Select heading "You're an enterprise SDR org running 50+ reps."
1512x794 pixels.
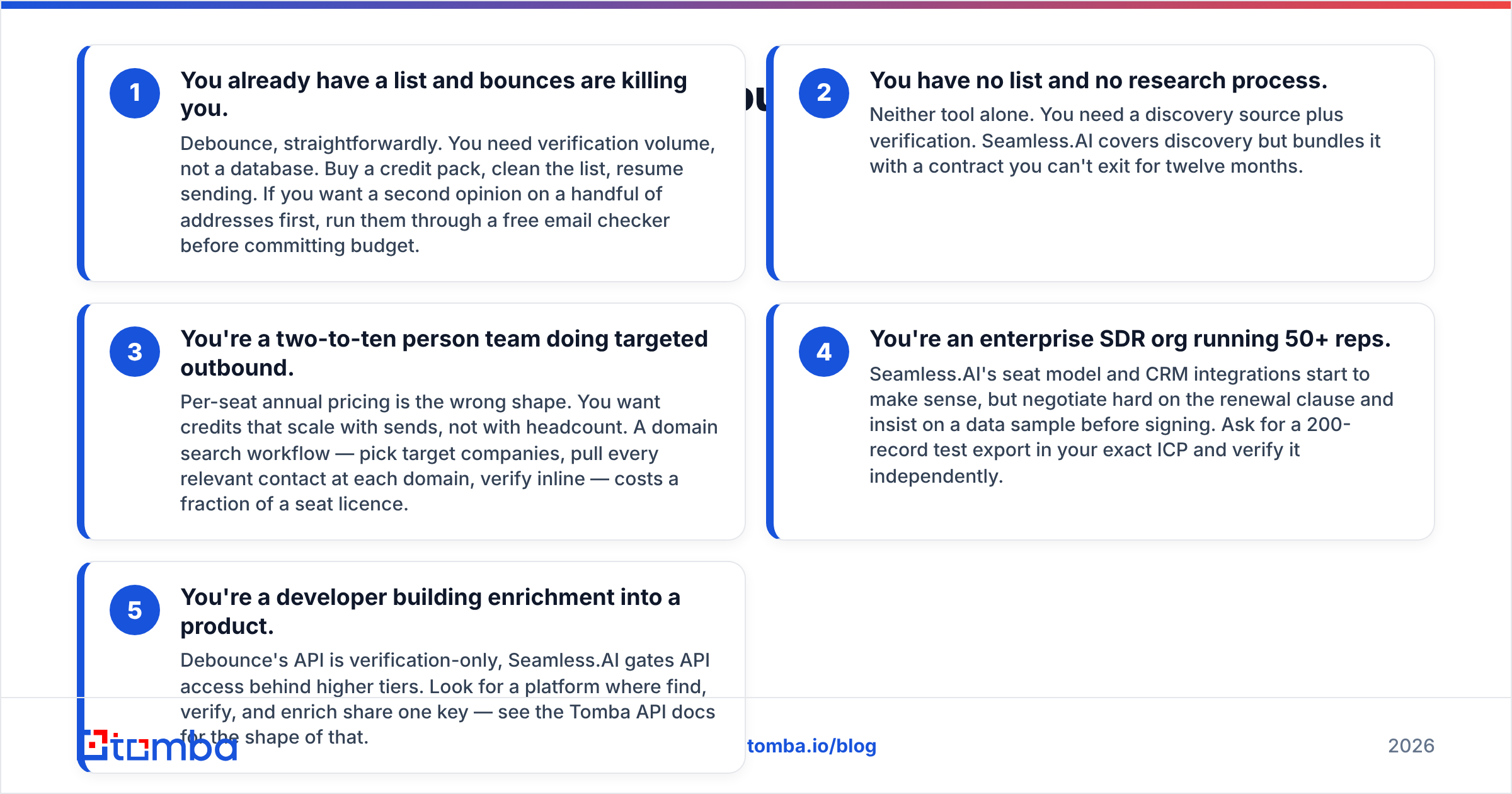(1130, 339)
